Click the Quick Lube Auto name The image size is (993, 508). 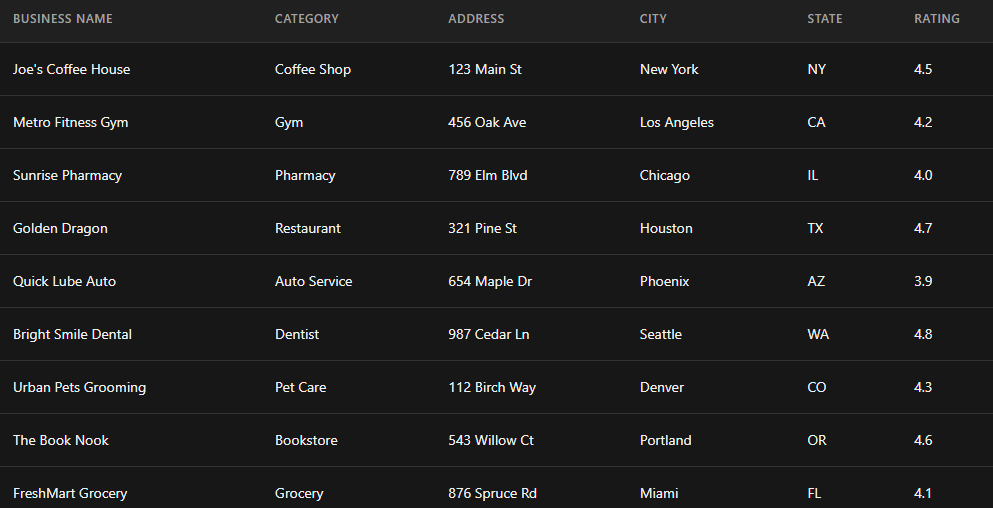coord(64,282)
